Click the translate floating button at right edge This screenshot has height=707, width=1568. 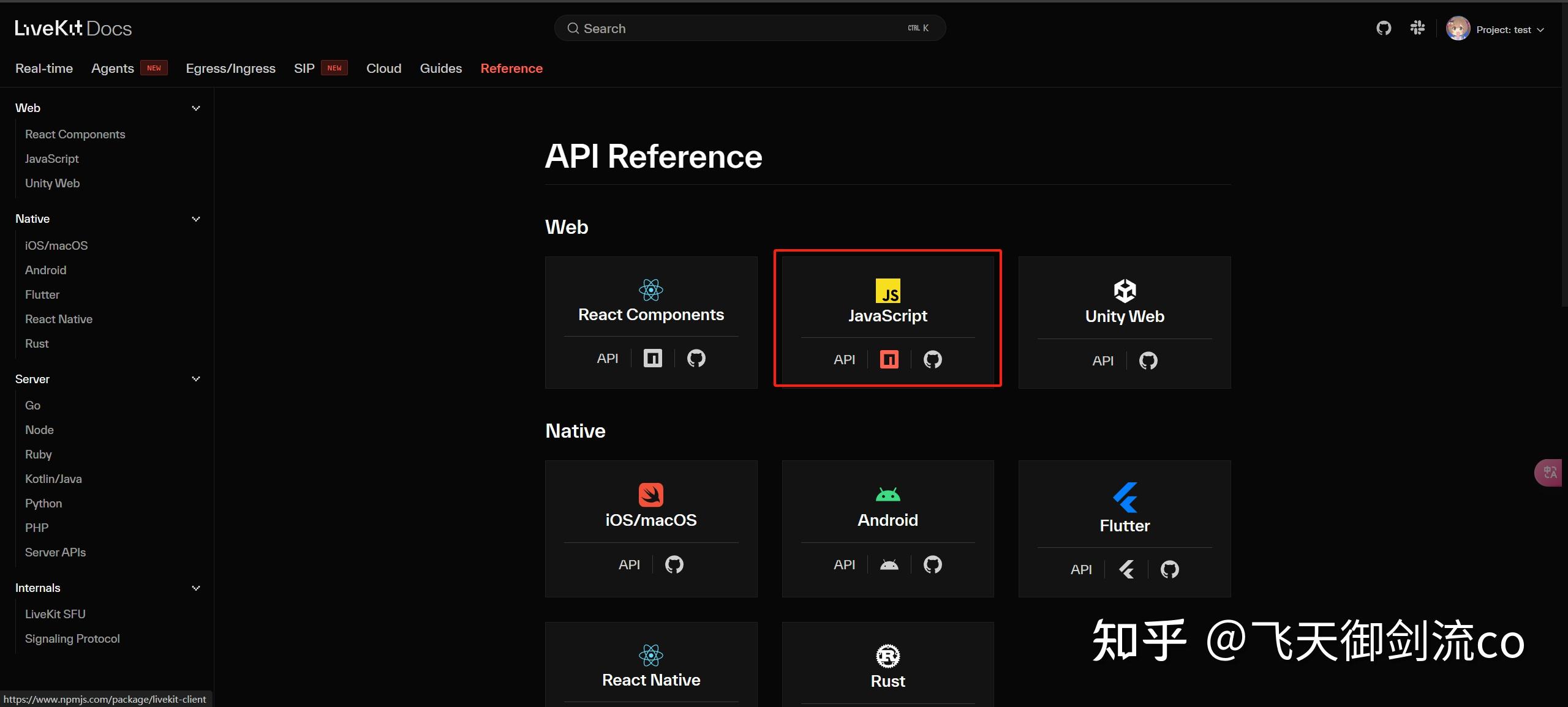[1550, 473]
